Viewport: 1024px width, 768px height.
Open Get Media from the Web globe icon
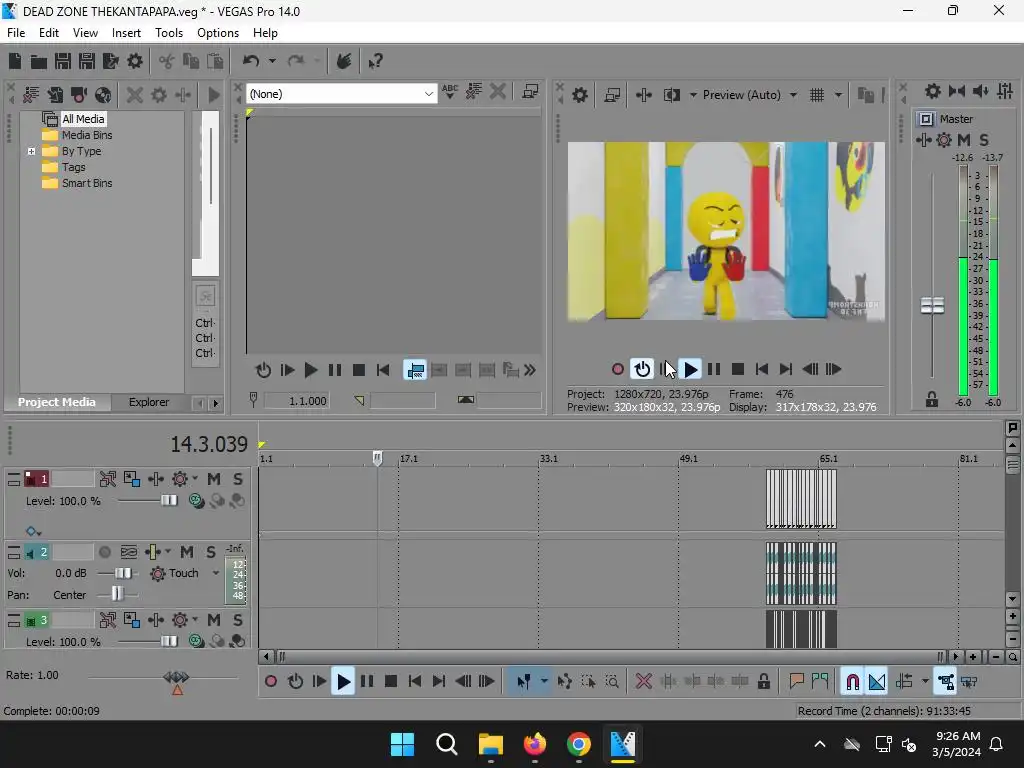[x=103, y=95]
